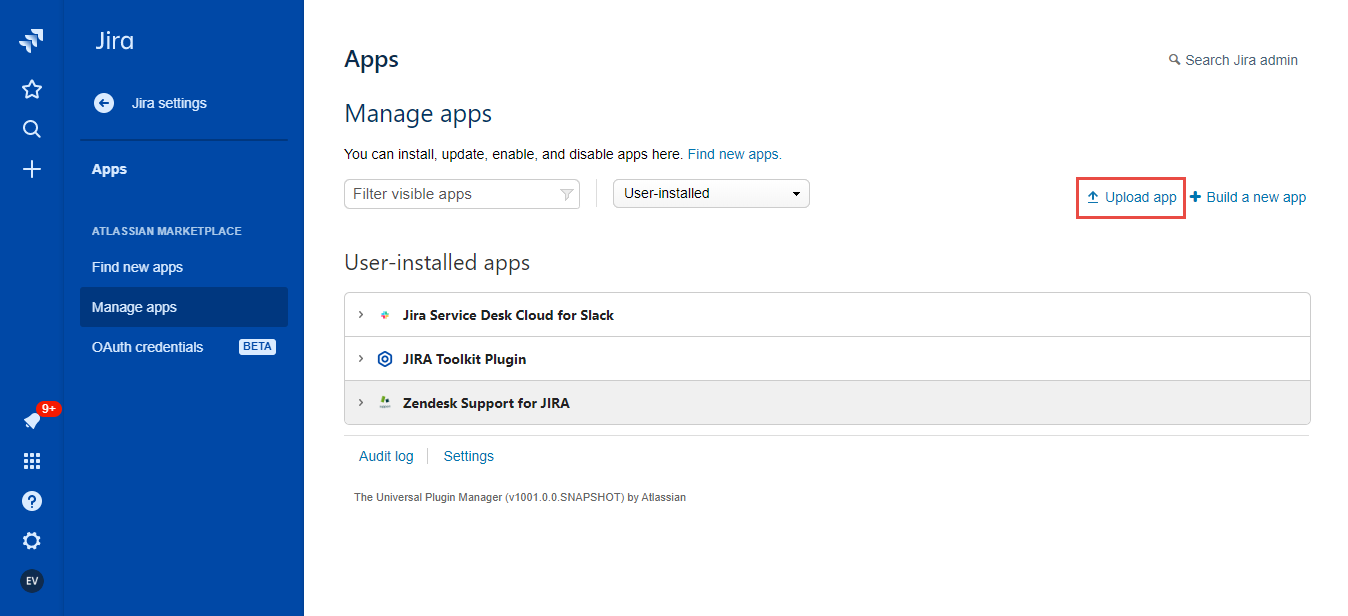Open the help question mark icon
The height and width of the screenshot is (616, 1348).
pos(32,501)
